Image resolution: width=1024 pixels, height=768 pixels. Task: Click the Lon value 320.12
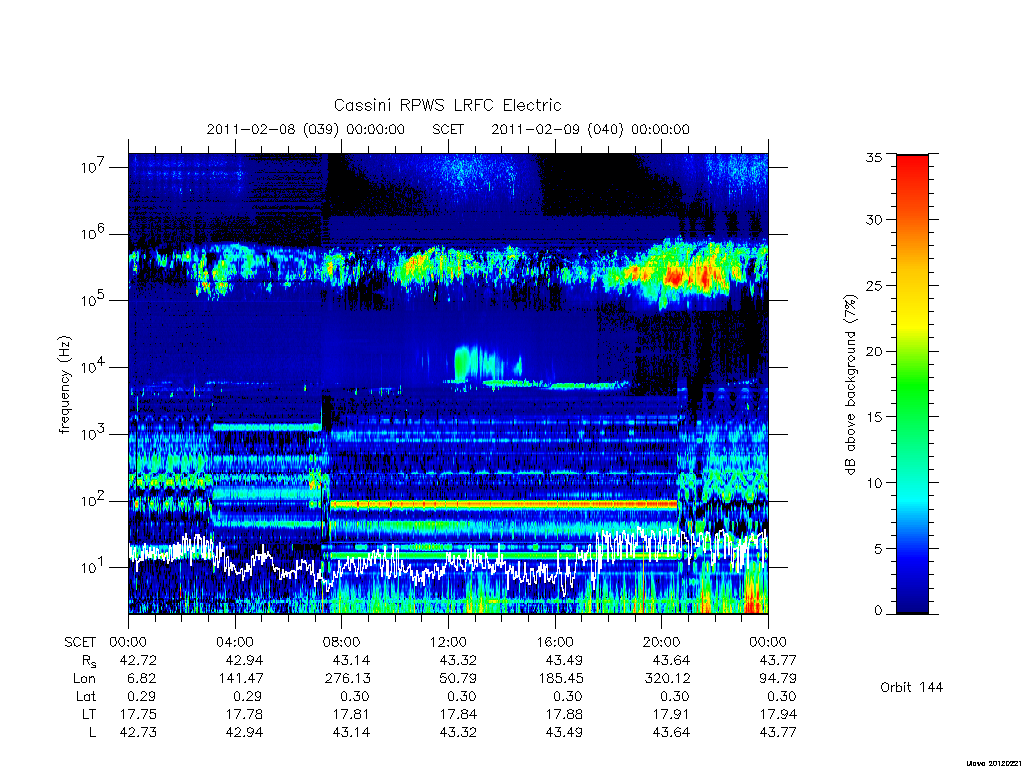pyautogui.click(x=667, y=679)
